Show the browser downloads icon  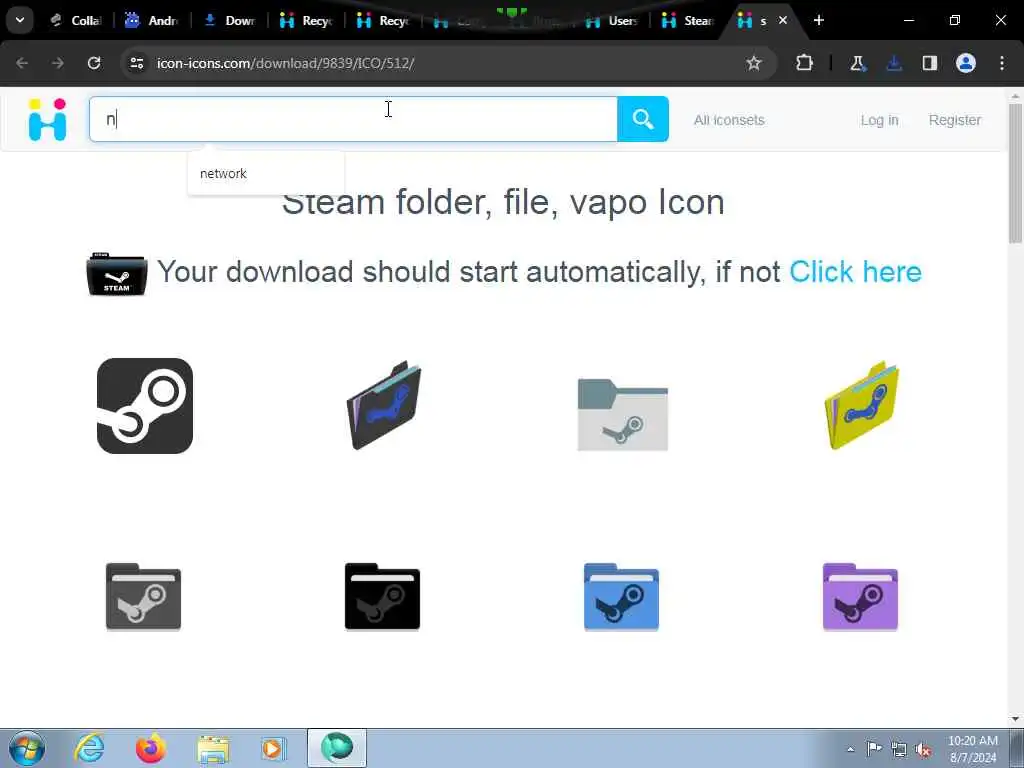[894, 63]
